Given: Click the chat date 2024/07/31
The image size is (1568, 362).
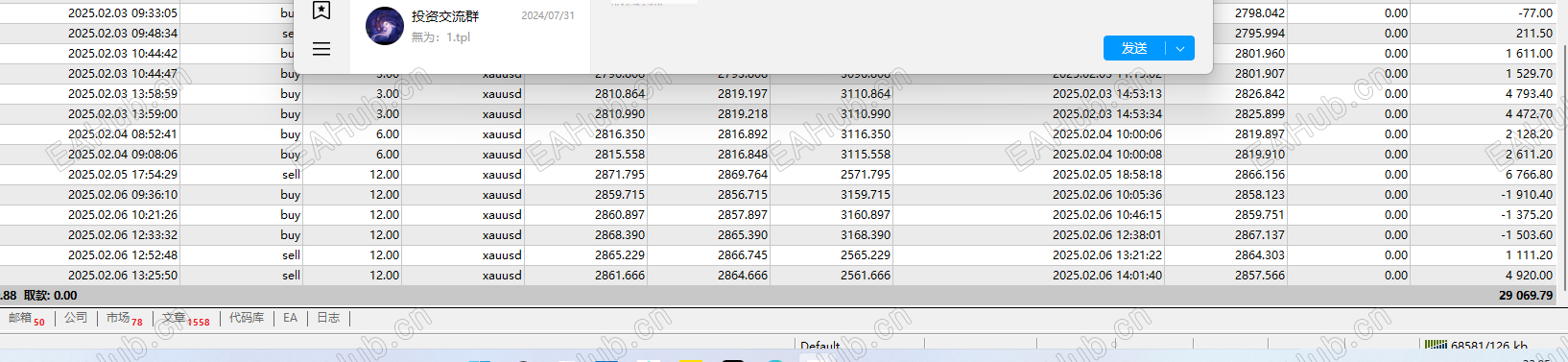Looking at the screenshot, I should 548,15.
